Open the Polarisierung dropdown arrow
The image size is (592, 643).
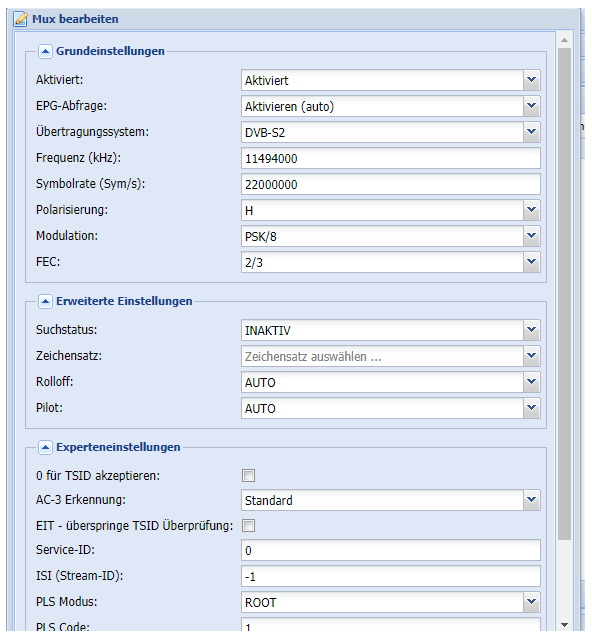(532, 210)
